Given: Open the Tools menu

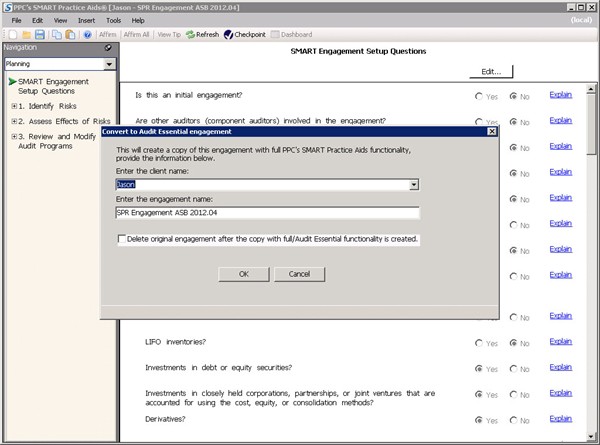Looking at the screenshot, I should click(x=113, y=20).
